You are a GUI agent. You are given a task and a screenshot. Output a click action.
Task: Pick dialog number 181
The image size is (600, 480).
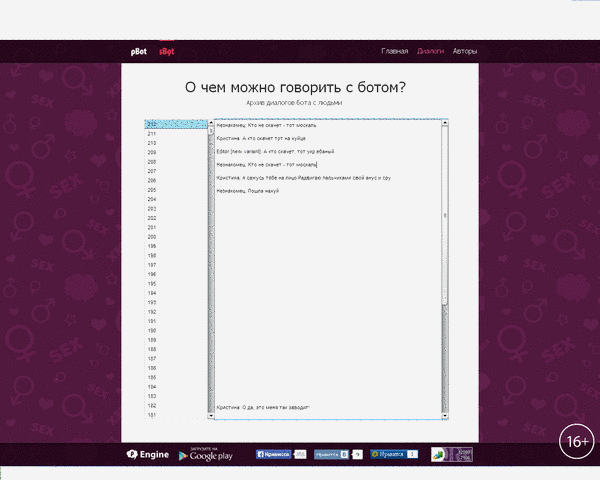(x=176, y=415)
